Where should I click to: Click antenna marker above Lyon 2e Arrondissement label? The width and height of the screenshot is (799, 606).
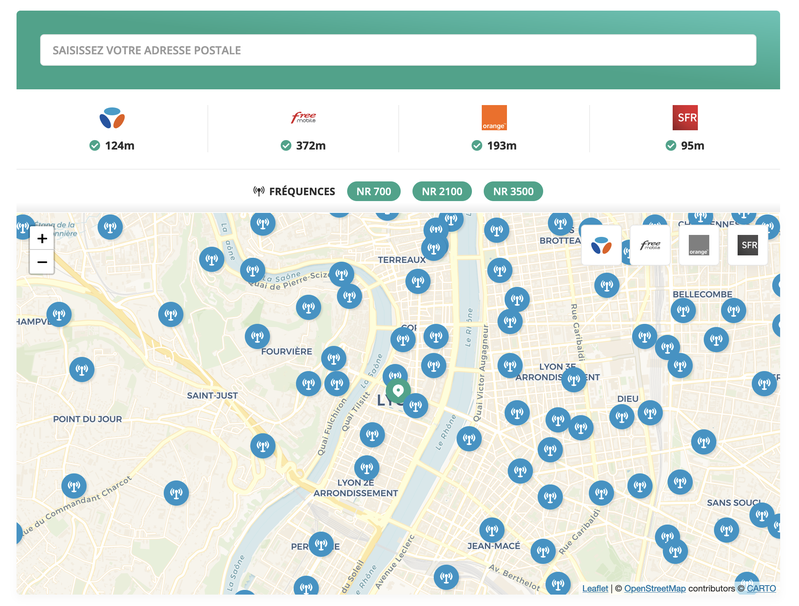coord(366,467)
